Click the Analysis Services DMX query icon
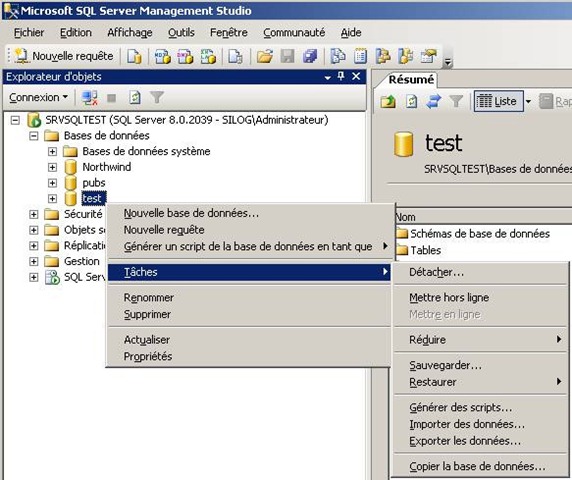The image size is (572, 480). 185,56
